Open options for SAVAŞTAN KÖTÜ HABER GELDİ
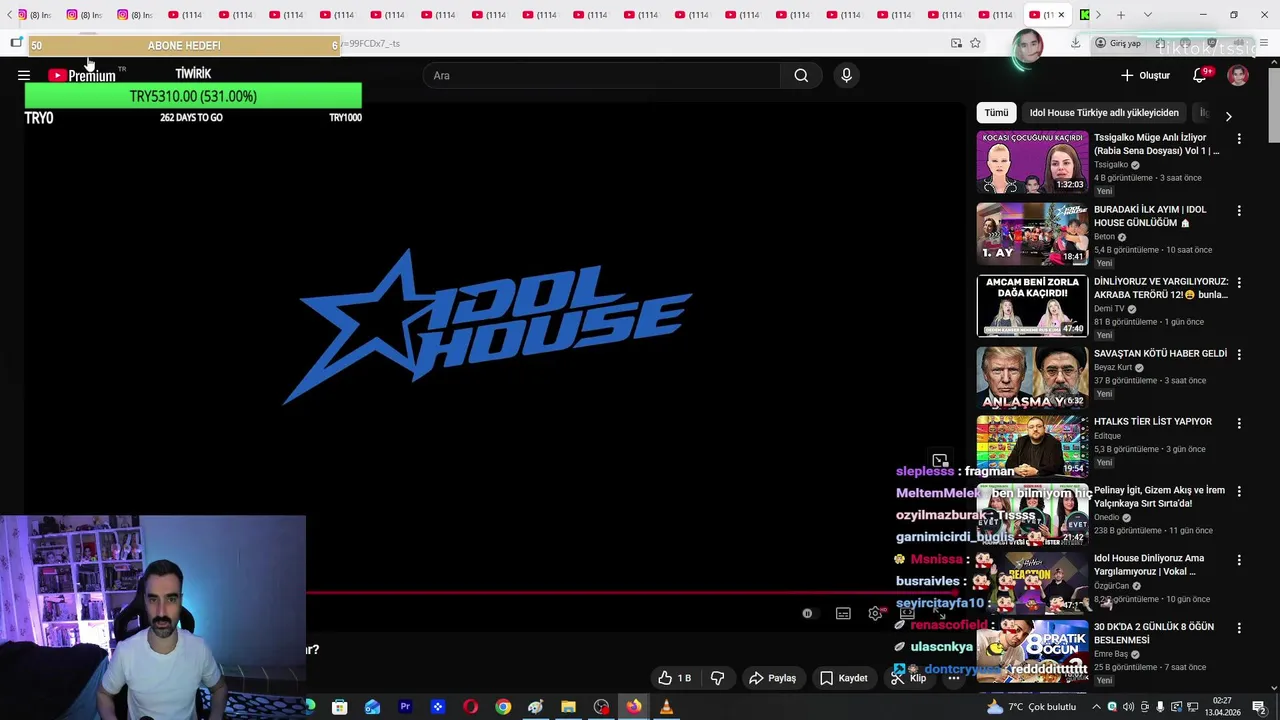The width and height of the screenshot is (1280, 720). 1239,355
